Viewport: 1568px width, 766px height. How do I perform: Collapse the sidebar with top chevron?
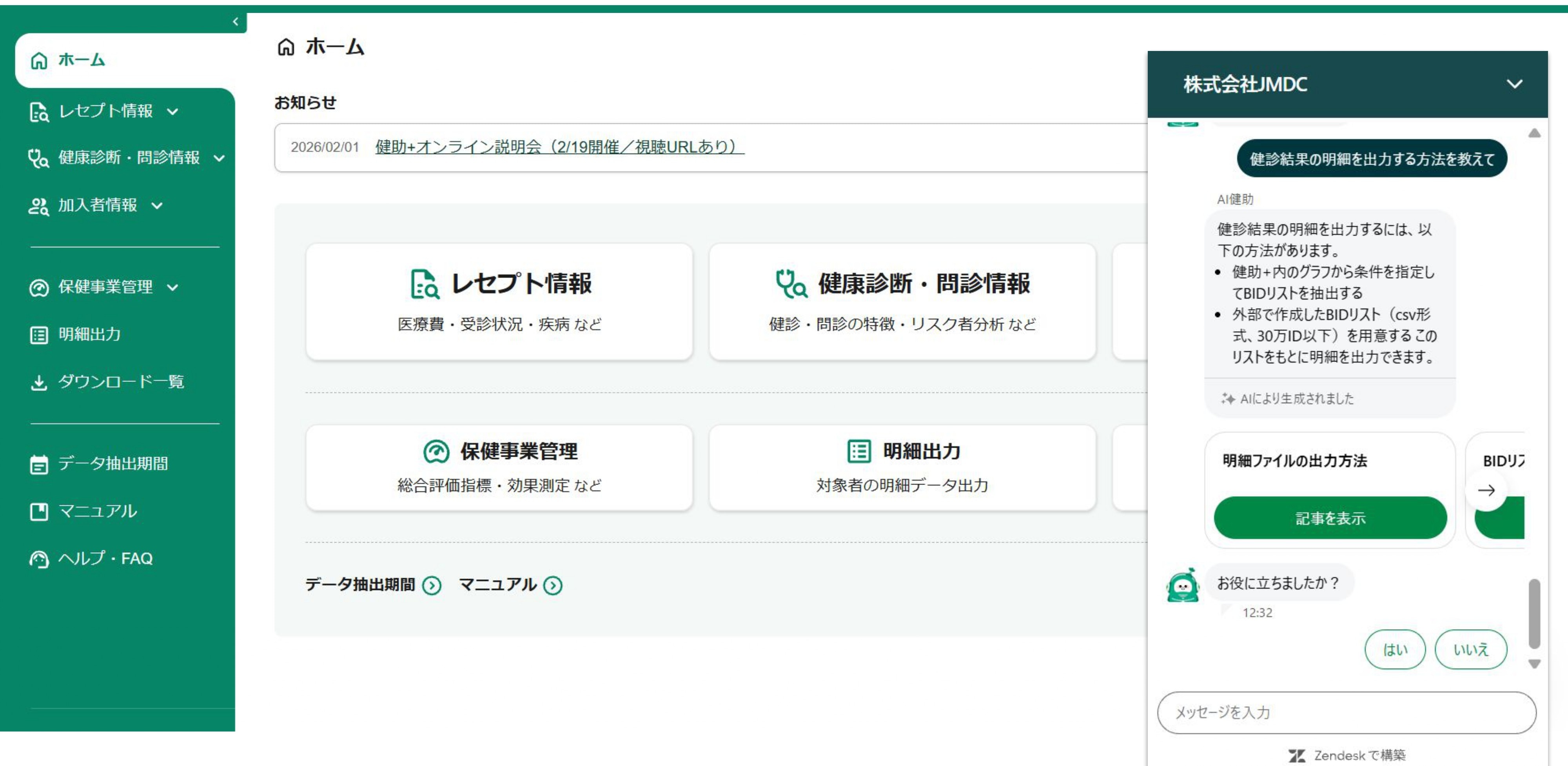[236, 22]
